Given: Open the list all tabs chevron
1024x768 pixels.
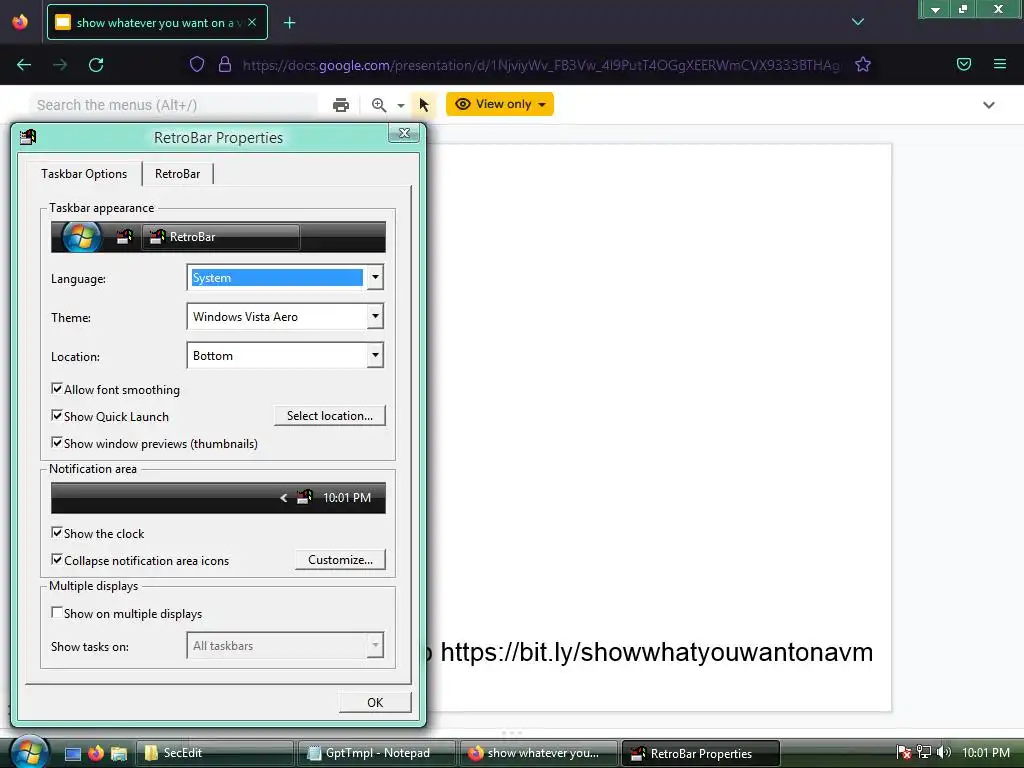Looking at the screenshot, I should click(x=858, y=22).
